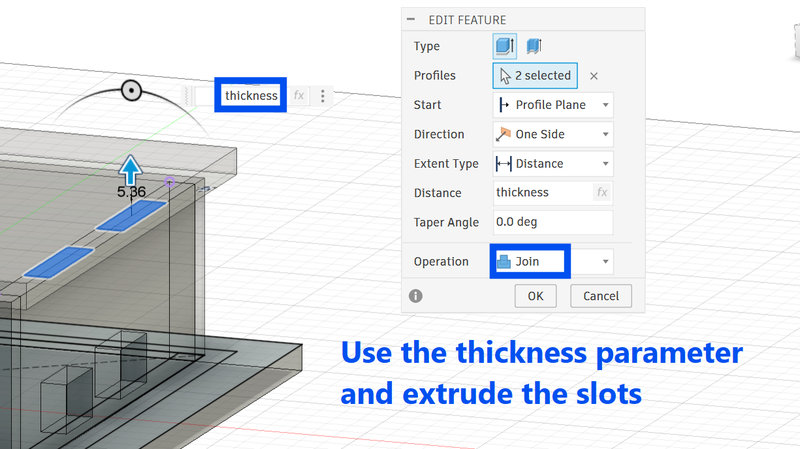Open the Extent Type Distance dropdown
Image resolution: width=800 pixels, height=449 pixels.
[x=553, y=164]
